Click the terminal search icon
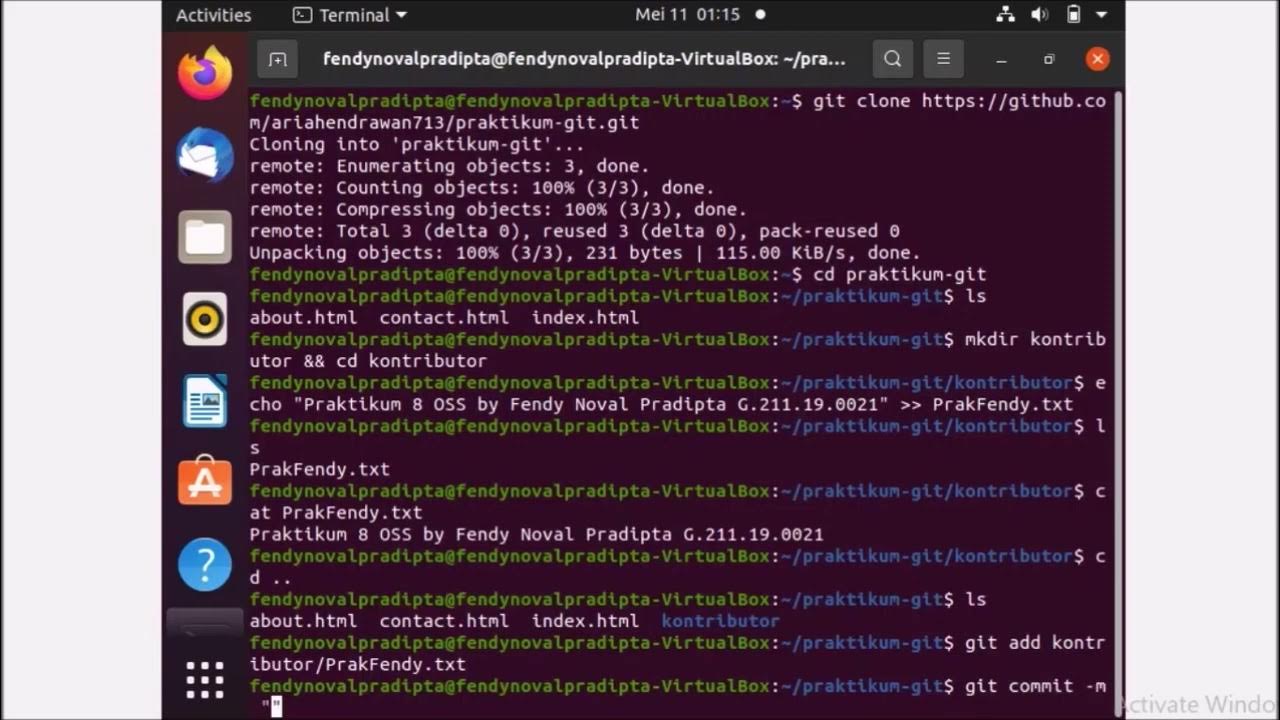Image resolution: width=1280 pixels, height=720 pixels. (x=893, y=59)
